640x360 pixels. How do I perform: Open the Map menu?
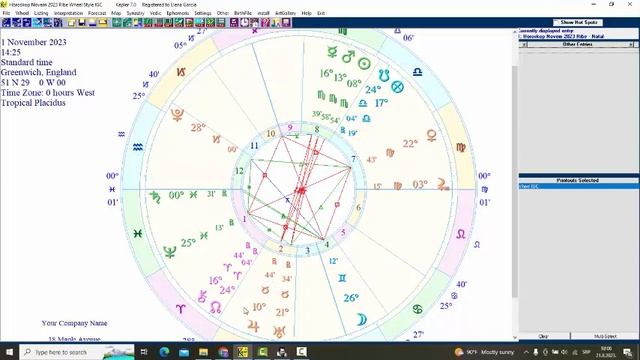pyautogui.click(x=116, y=13)
